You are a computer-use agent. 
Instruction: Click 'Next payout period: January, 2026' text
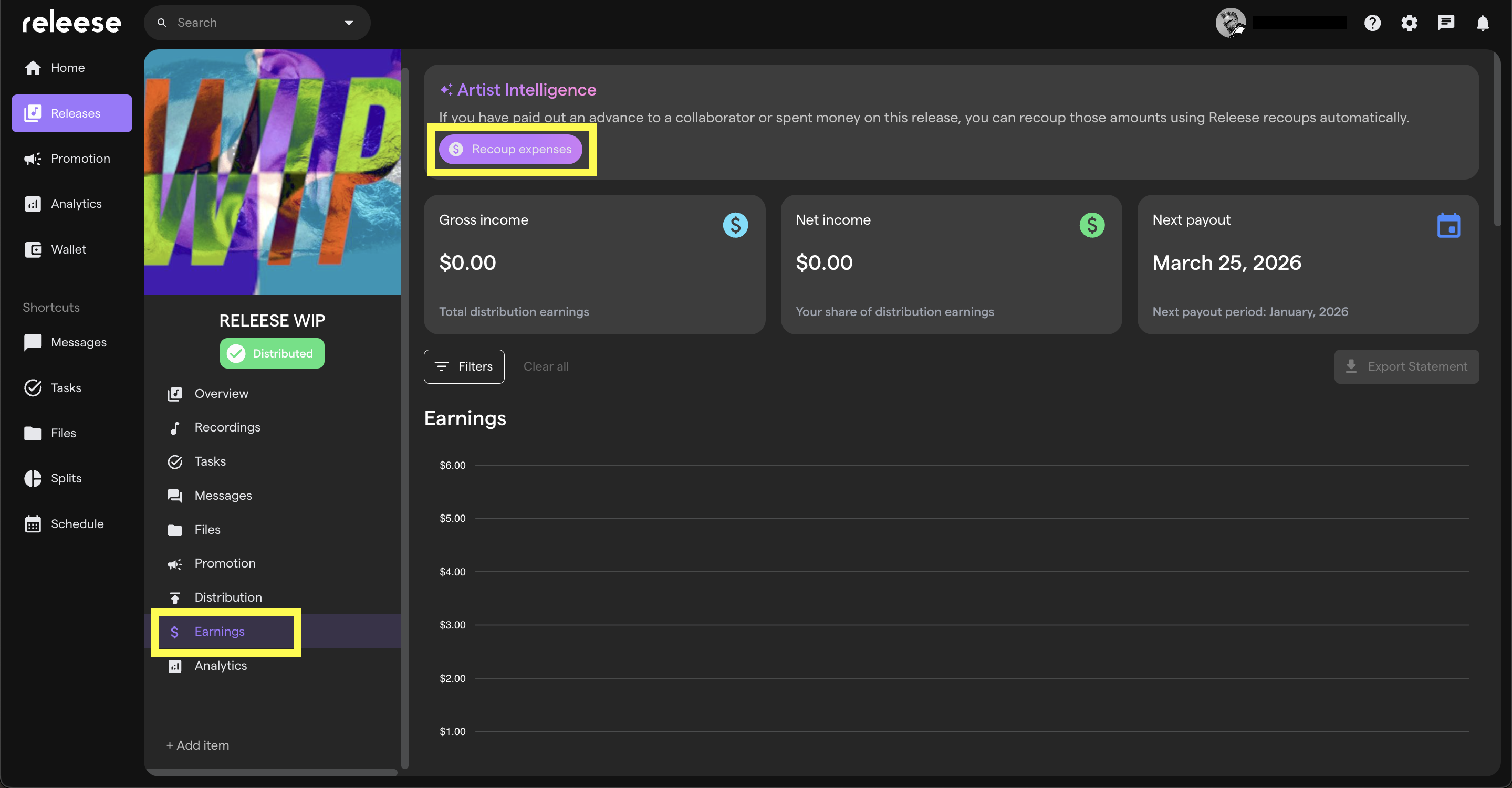[x=1250, y=312]
